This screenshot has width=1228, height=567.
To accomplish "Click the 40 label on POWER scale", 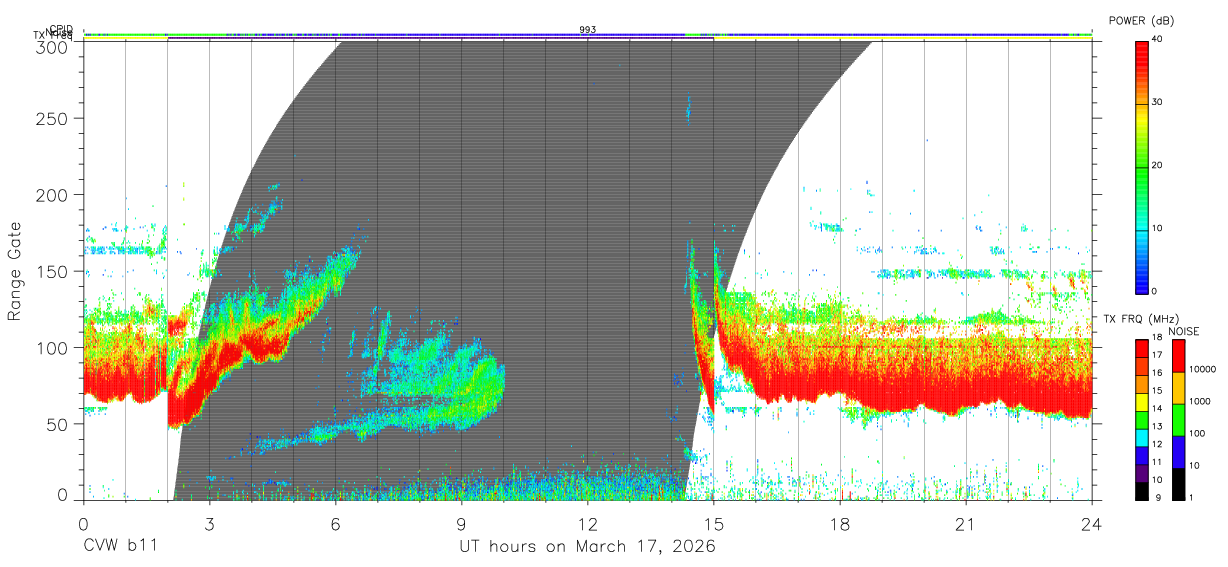I will click(x=1158, y=39).
